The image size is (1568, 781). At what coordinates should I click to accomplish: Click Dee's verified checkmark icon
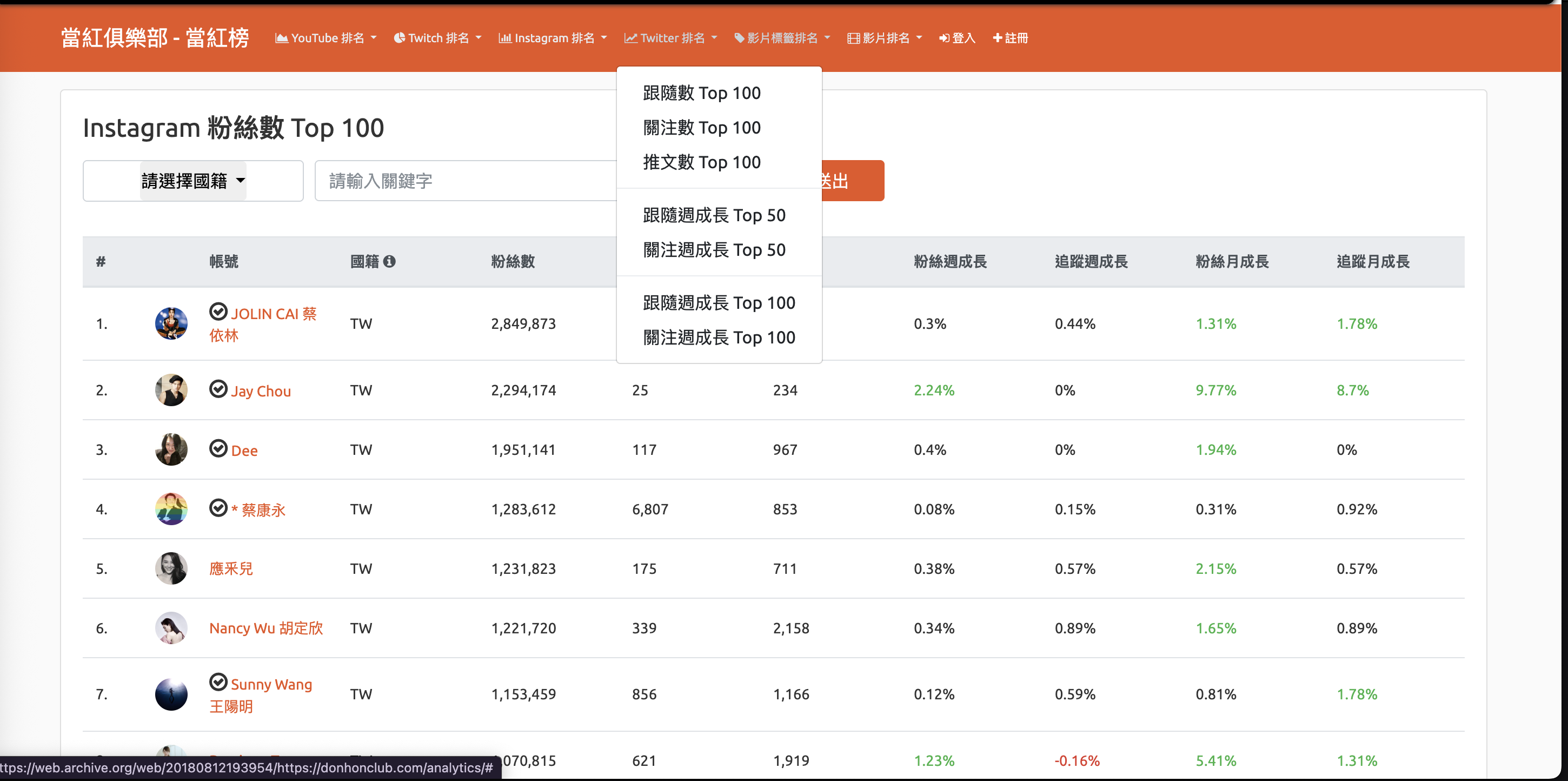218,448
